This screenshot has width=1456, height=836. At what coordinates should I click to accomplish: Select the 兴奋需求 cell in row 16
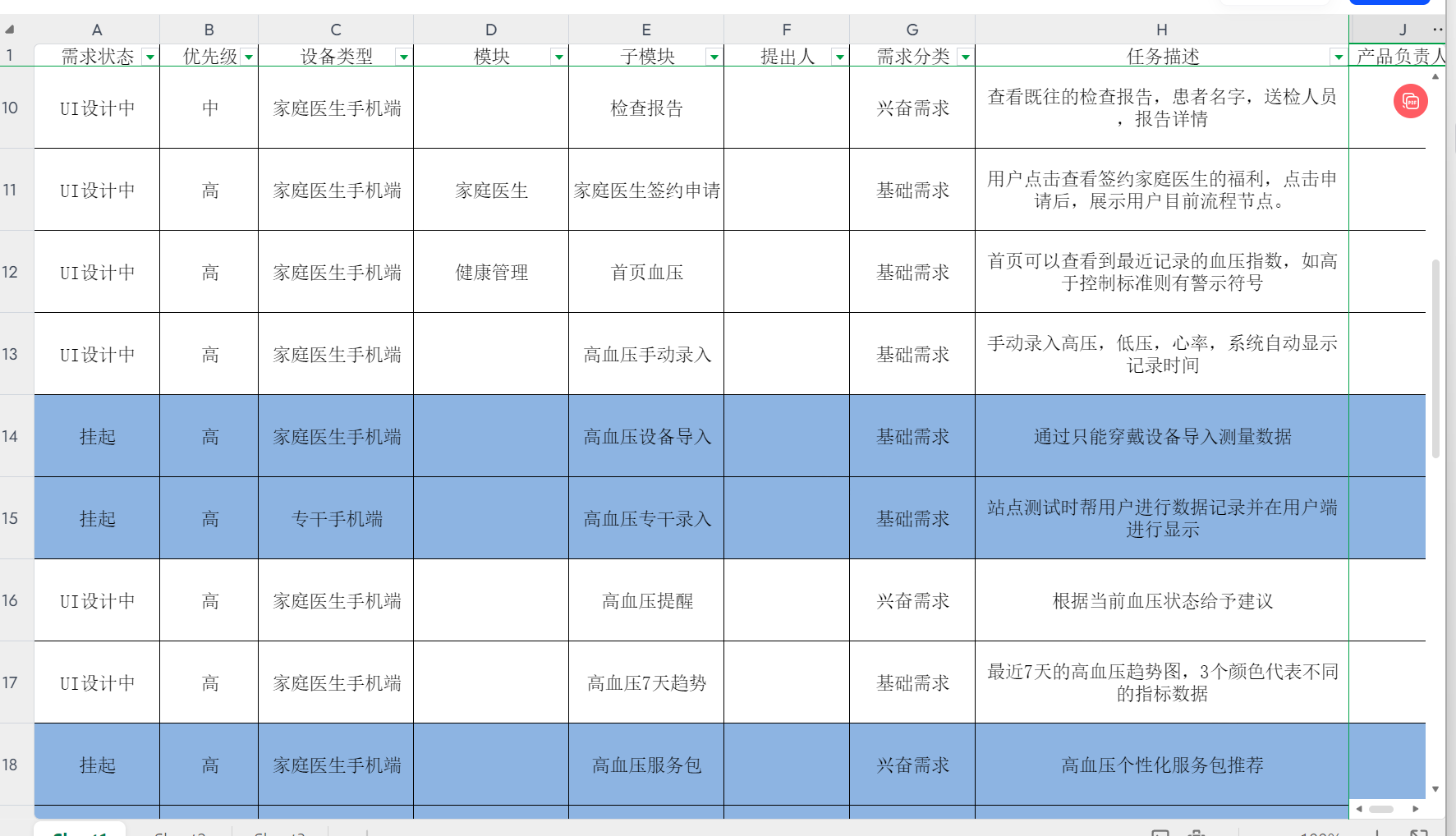(912, 600)
